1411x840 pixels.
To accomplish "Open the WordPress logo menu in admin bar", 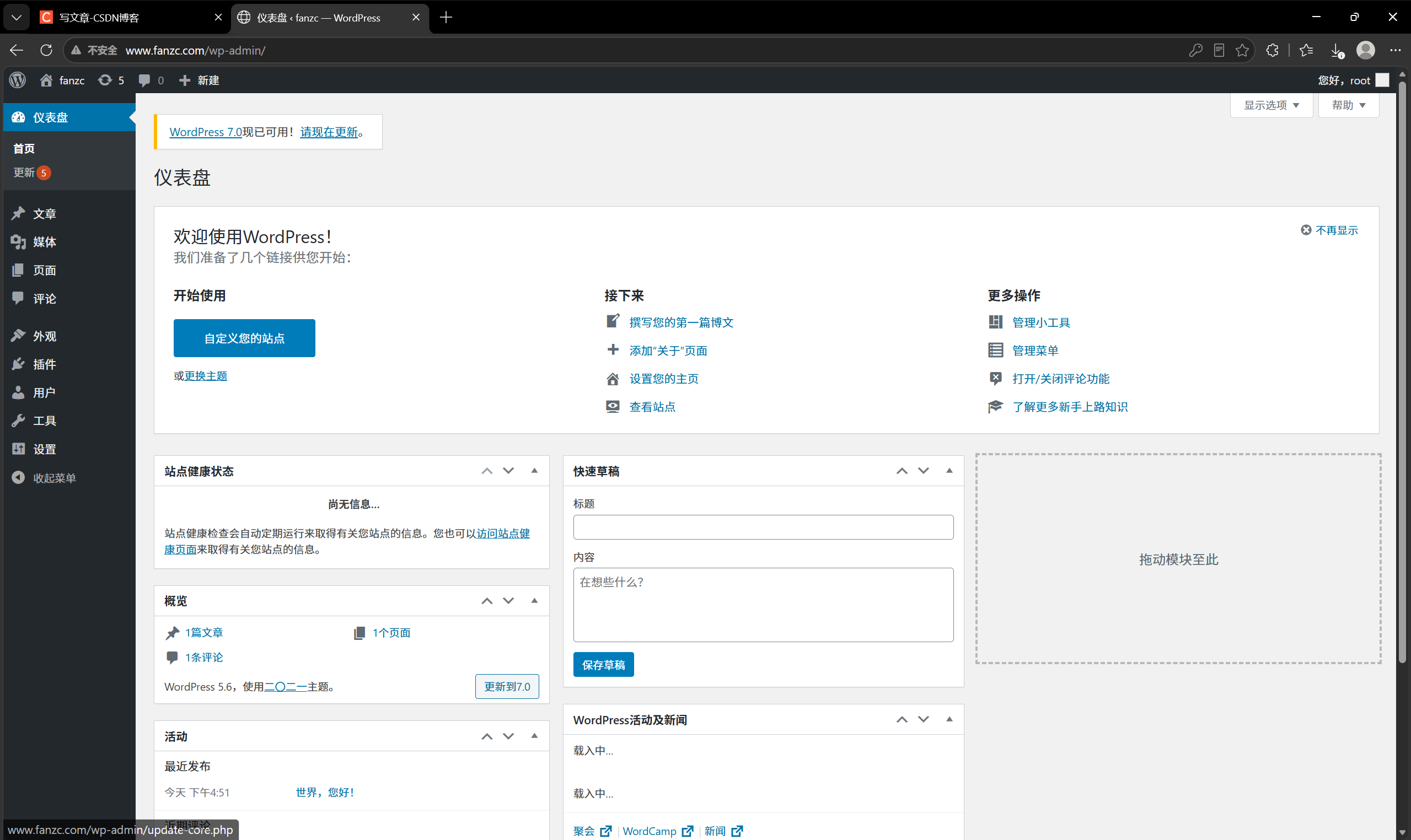I will 18,80.
